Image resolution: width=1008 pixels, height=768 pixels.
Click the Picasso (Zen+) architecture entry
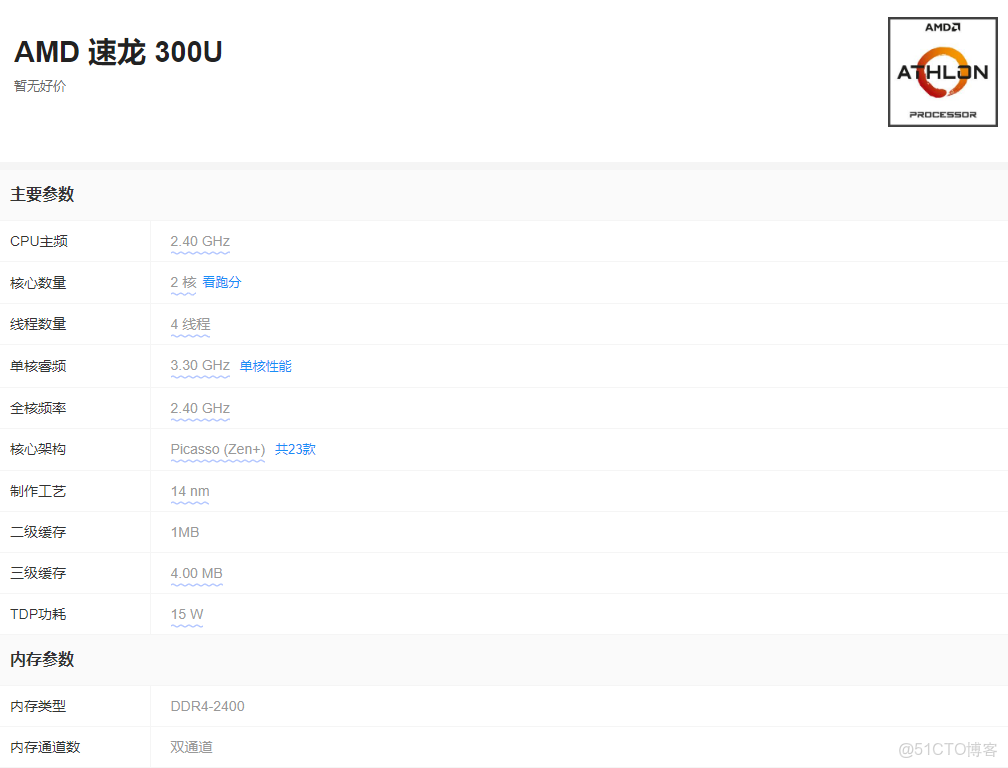tap(217, 449)
